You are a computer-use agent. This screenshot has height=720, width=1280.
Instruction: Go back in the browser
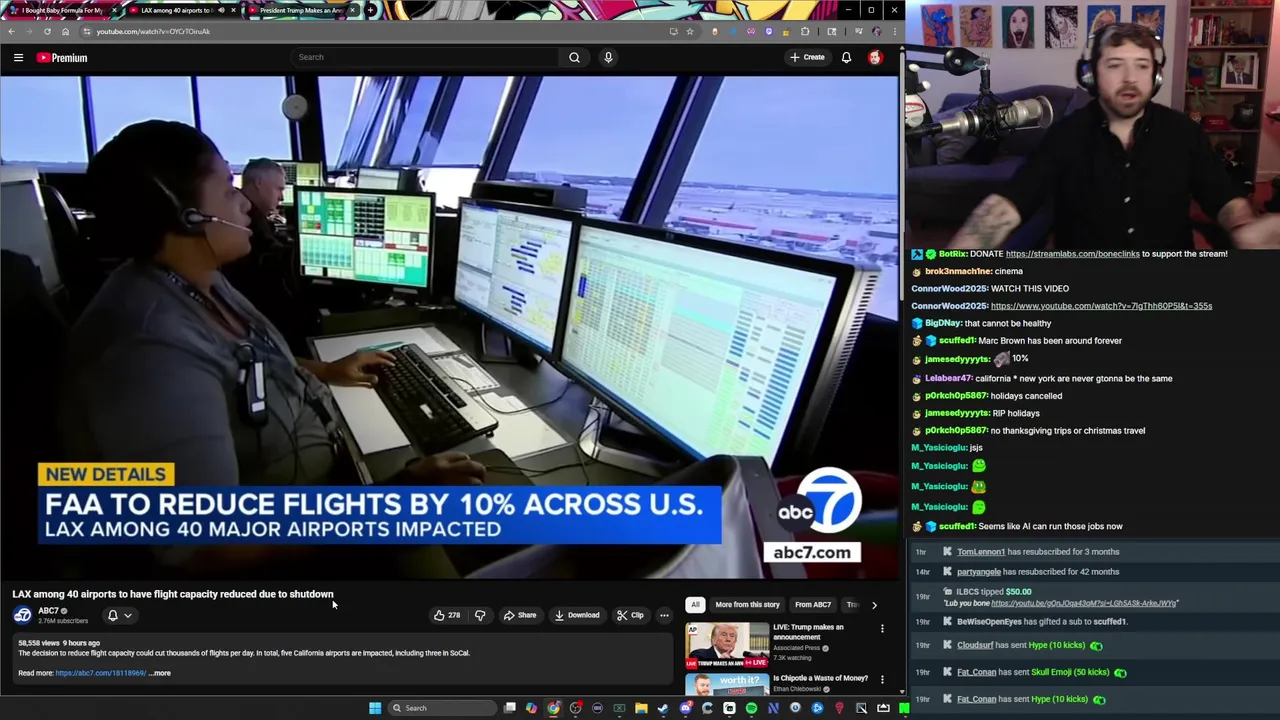[x=11, y=31]
